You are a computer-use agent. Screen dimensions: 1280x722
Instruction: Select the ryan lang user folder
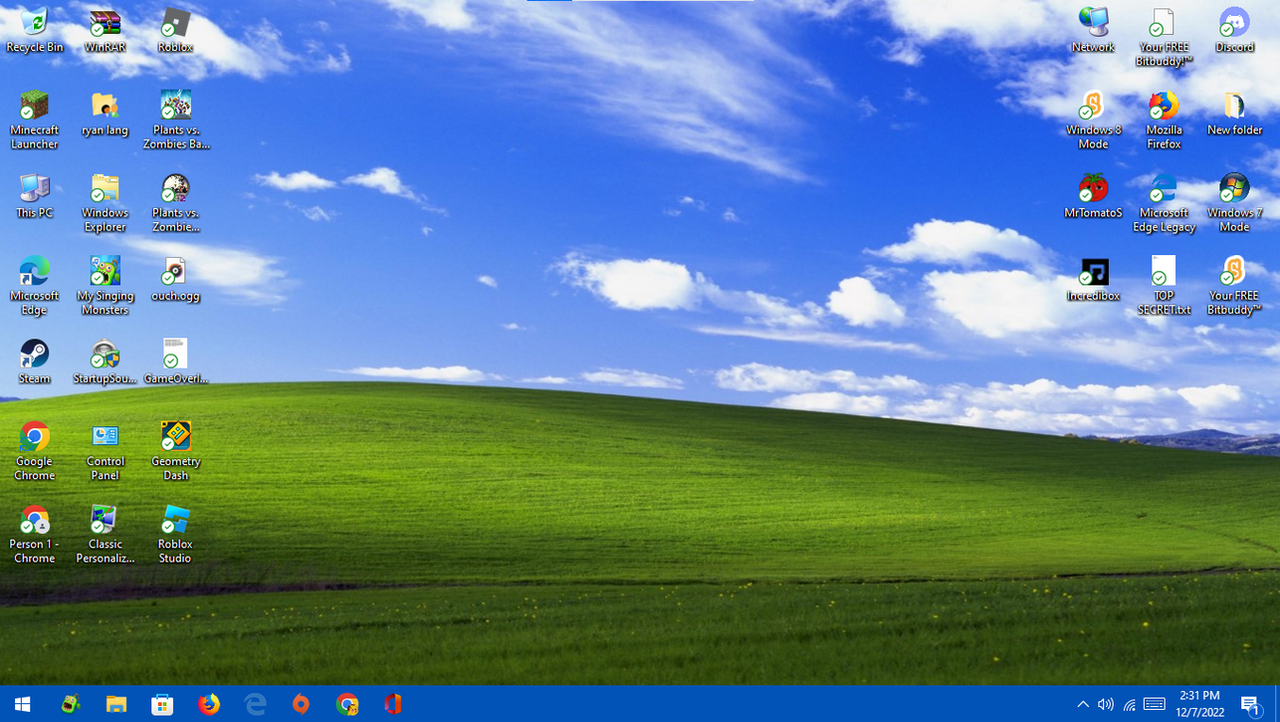[x=105, y=114]
